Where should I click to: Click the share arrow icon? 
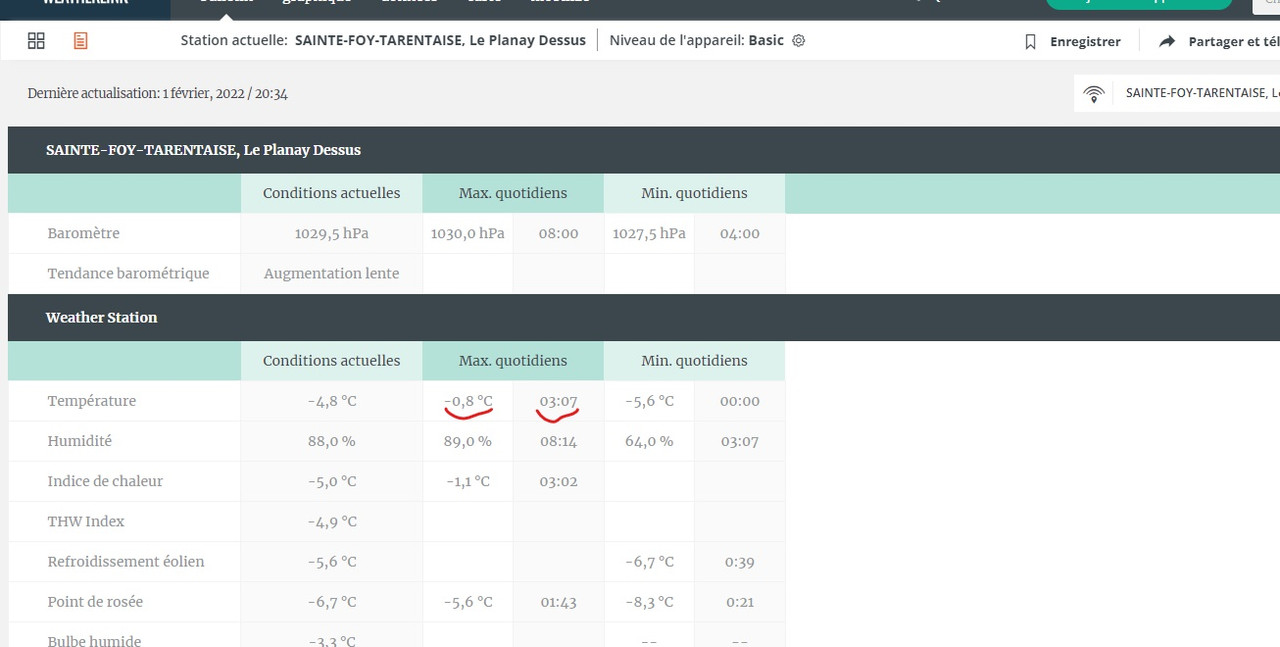(1167, 42)
